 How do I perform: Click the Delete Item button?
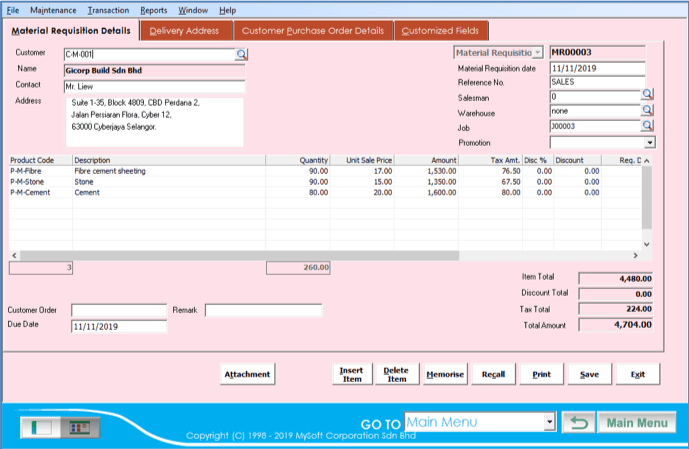point(396,374)
